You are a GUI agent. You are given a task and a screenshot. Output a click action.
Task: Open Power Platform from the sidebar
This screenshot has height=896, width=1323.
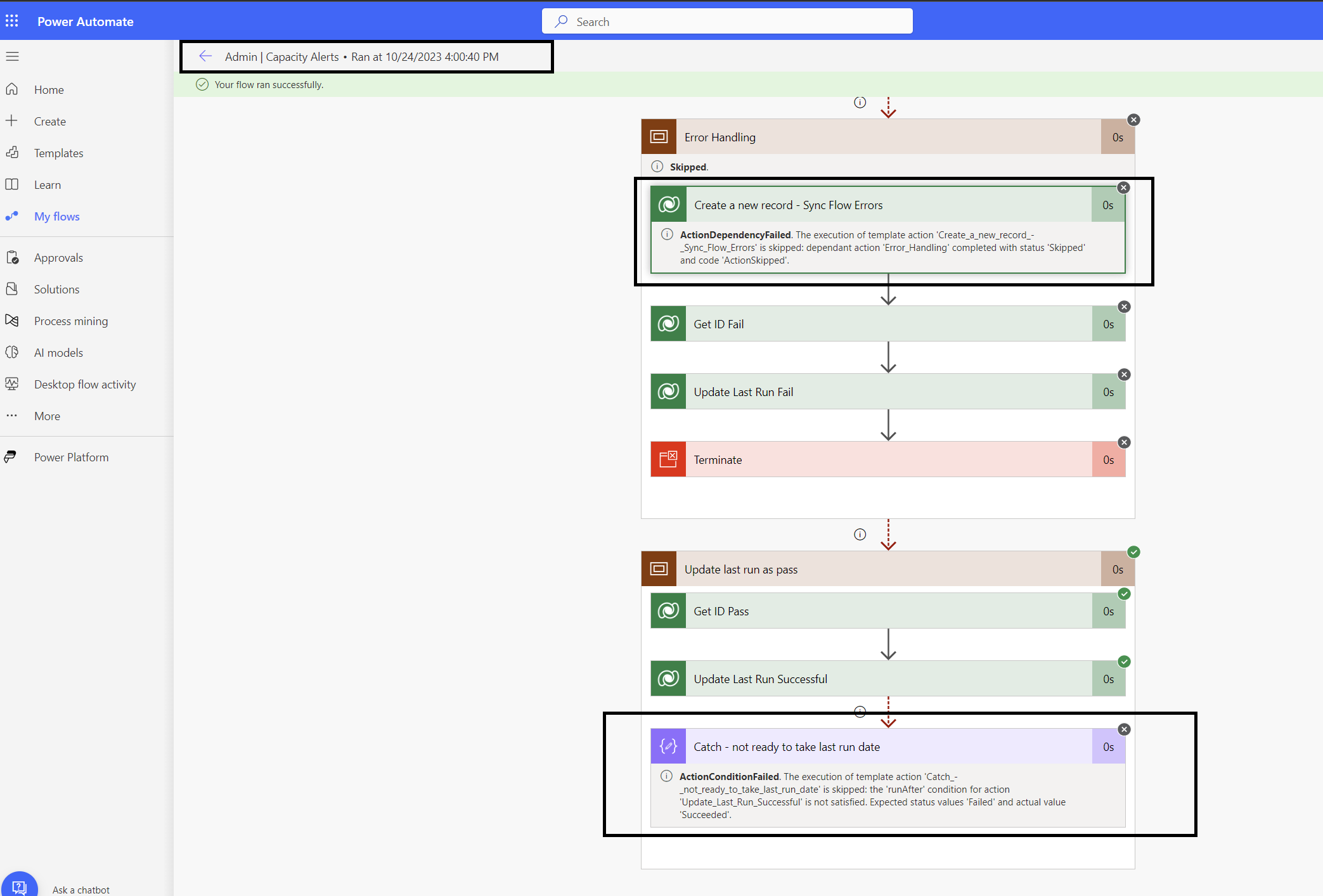pyautogui.click(x=71, y=456)
